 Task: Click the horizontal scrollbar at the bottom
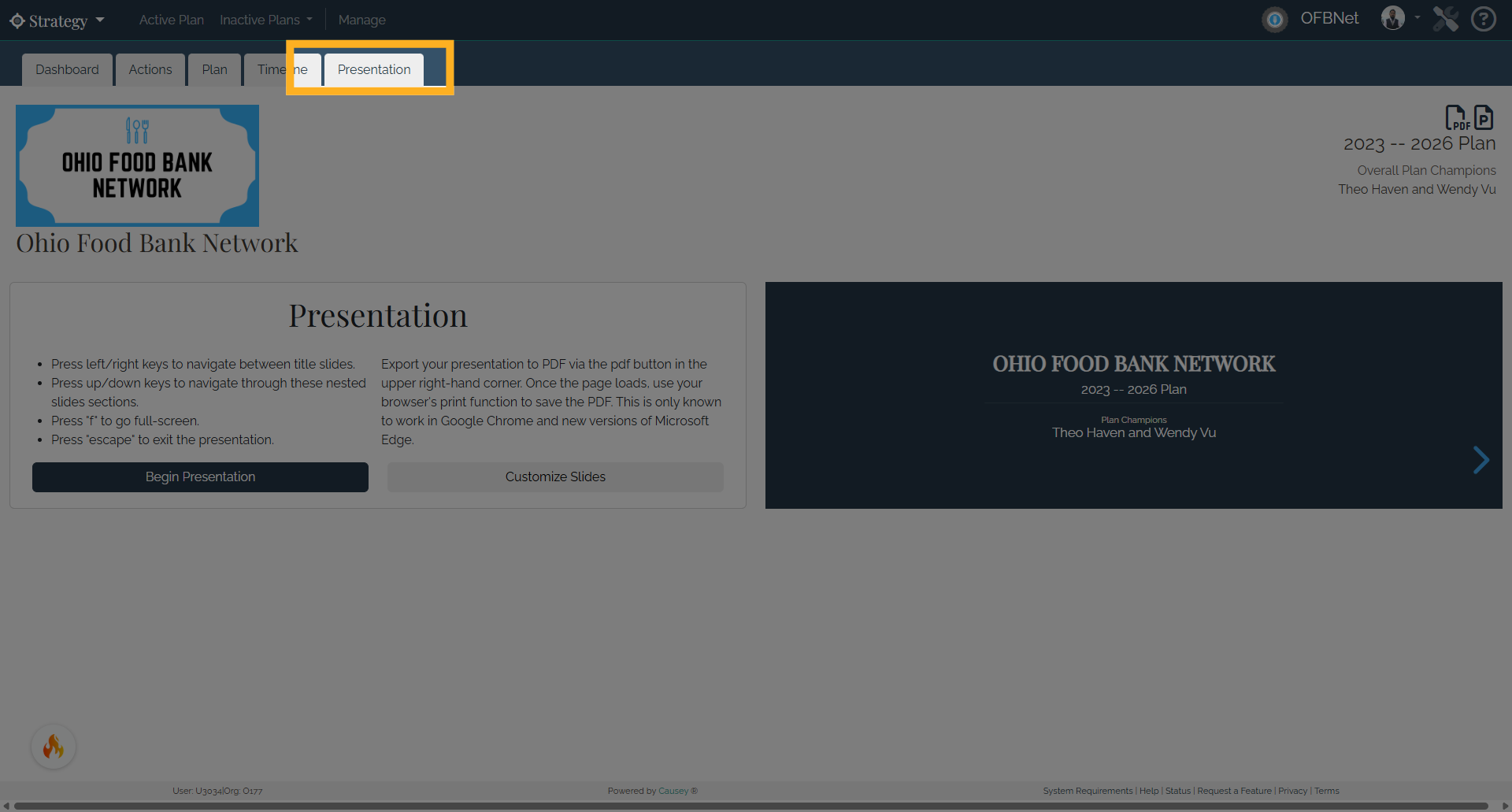(751, 806)
